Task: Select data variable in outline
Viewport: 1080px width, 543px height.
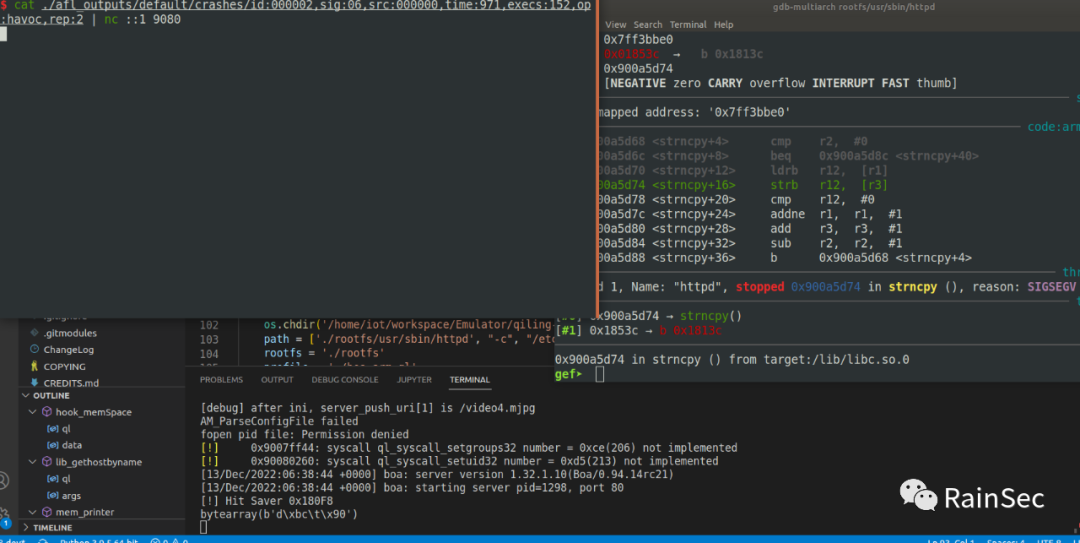Action: tap(72, 445)
